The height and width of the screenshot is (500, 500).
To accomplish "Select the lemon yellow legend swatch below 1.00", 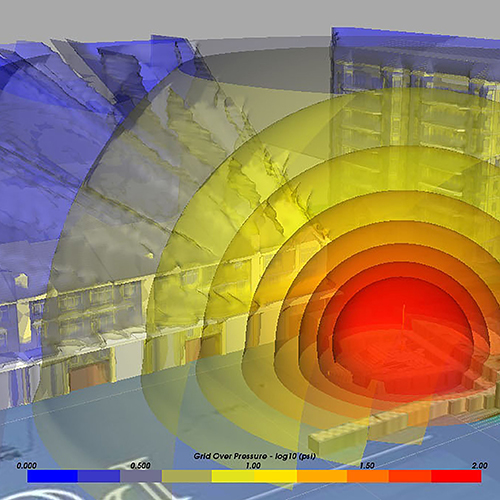I will click(x=233, y=476).
